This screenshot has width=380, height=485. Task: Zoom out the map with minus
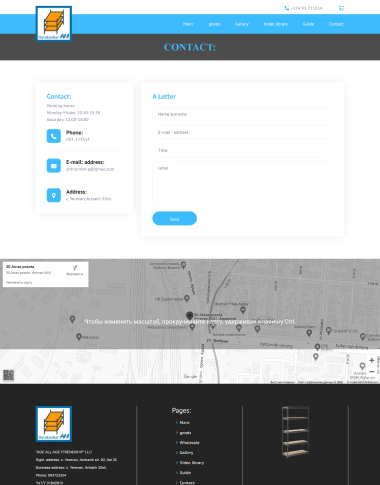pos(372,371)
